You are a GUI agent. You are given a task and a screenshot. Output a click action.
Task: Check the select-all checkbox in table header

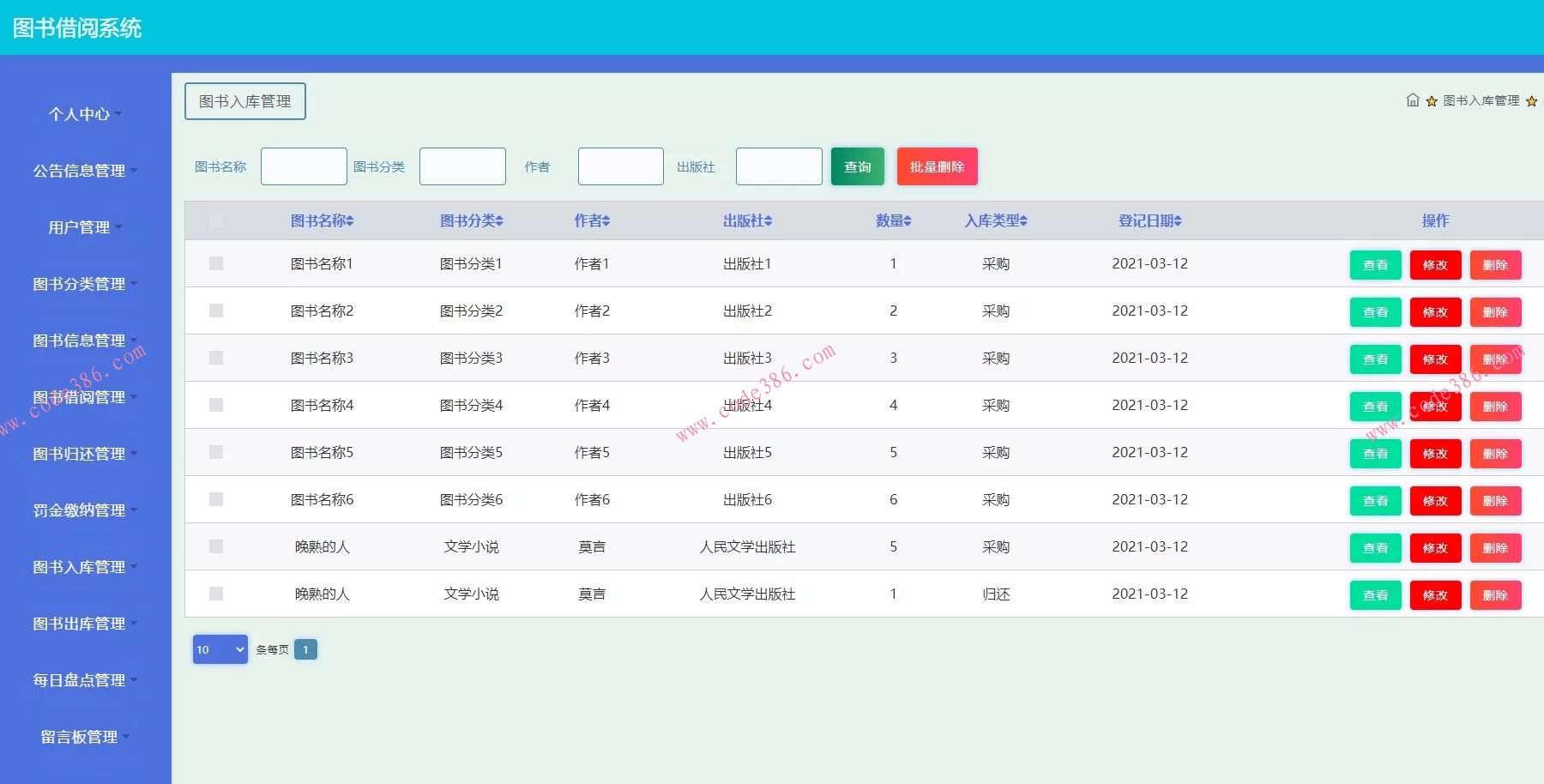tap(215, 220)
